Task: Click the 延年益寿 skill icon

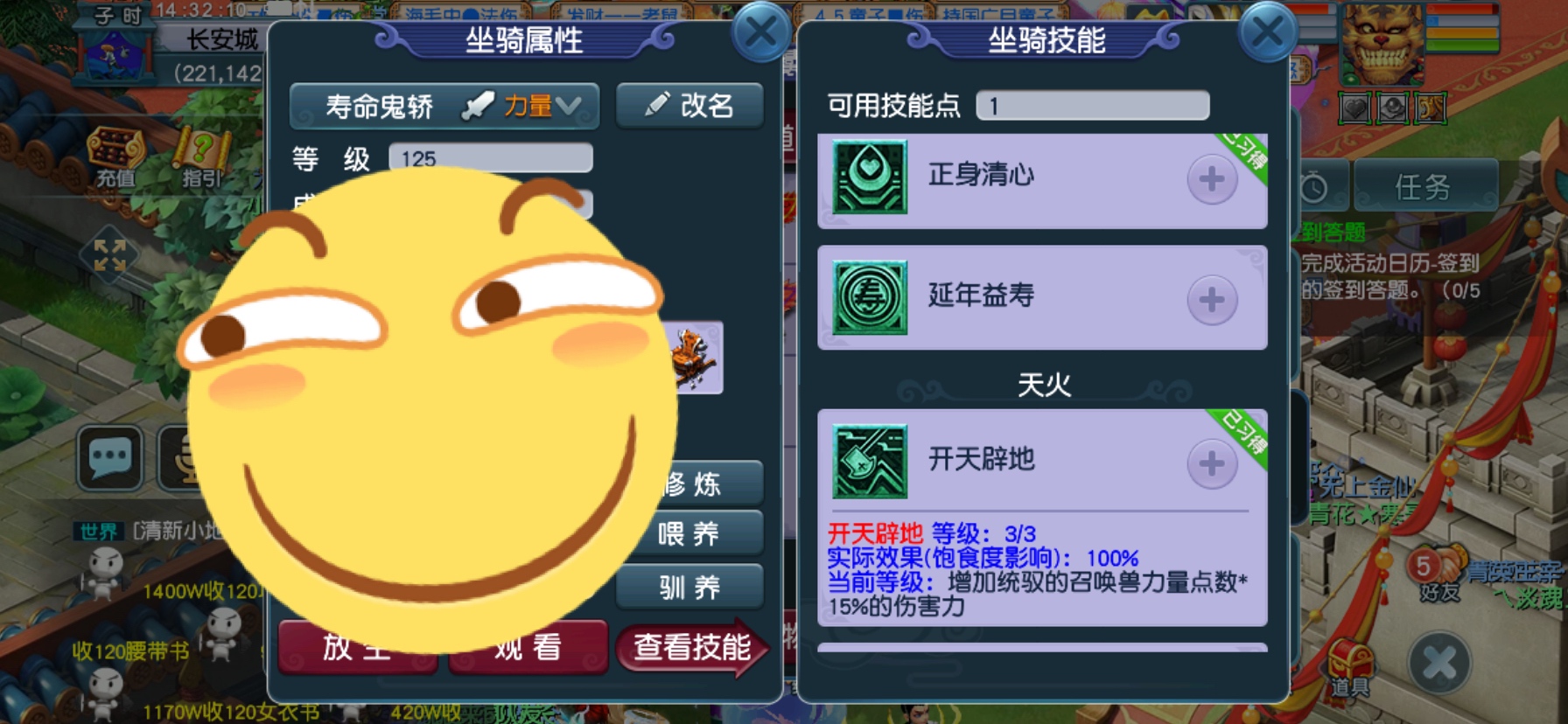Action: 870,298
